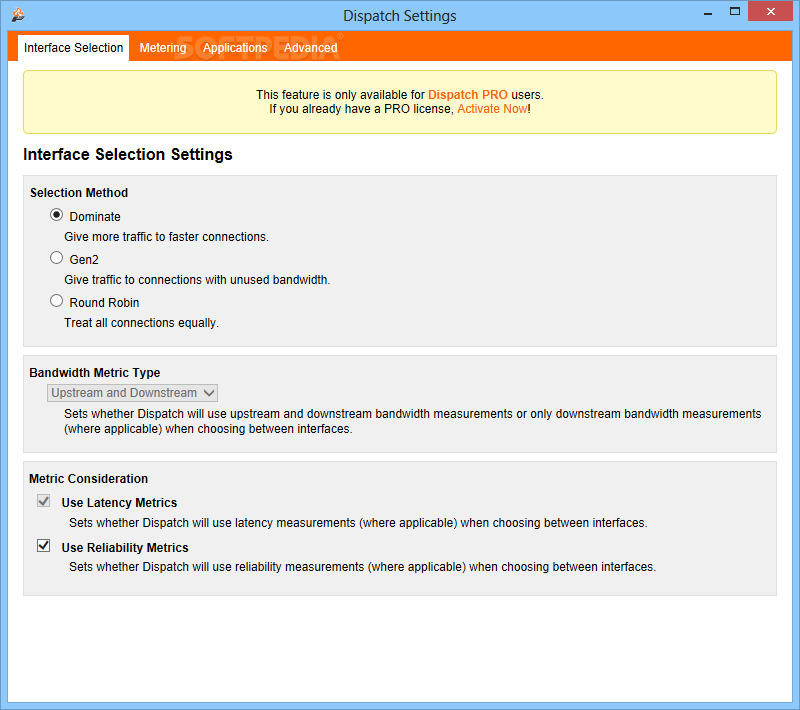This screenshot has width=800, height=710.
Task: Open the Metering tab
Action: (x=163, y=48)
